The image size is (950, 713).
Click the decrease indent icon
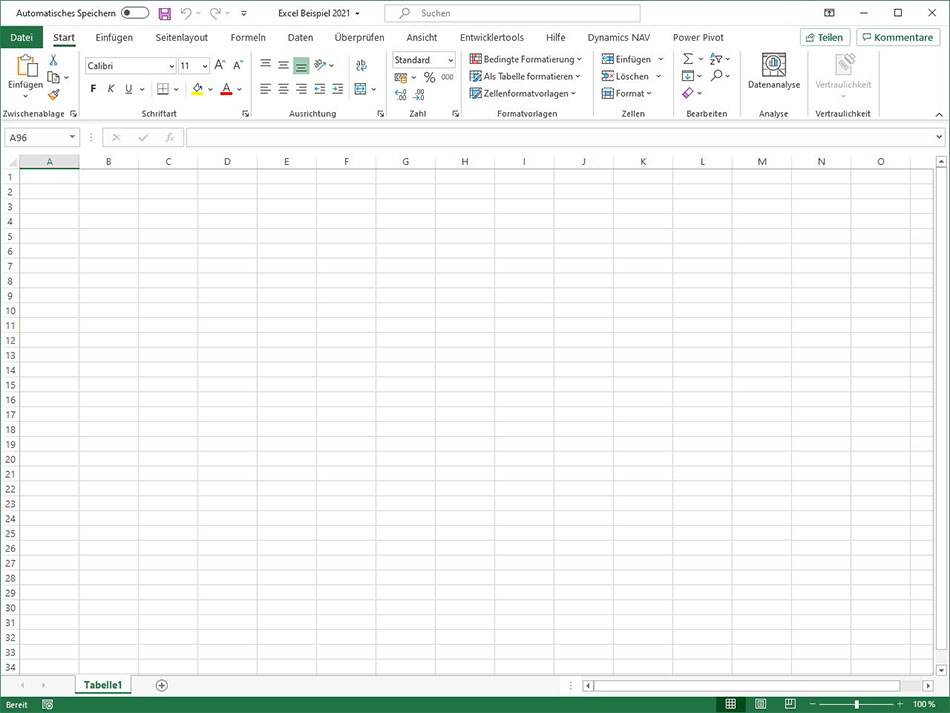(319, 89)
